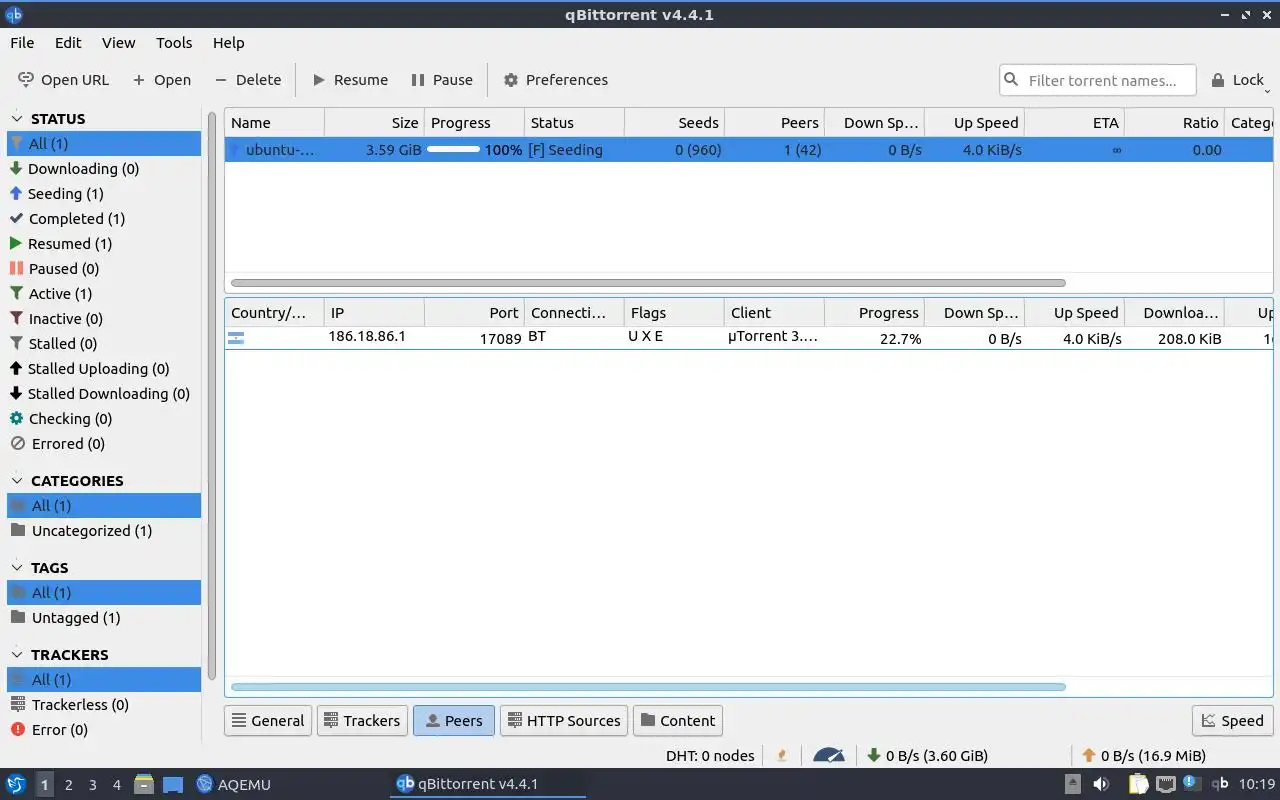Image resolution: width=1280 pixels, height=800 pixels.
Task: Click the Active funnel filter icon
Action: (16, 294)
